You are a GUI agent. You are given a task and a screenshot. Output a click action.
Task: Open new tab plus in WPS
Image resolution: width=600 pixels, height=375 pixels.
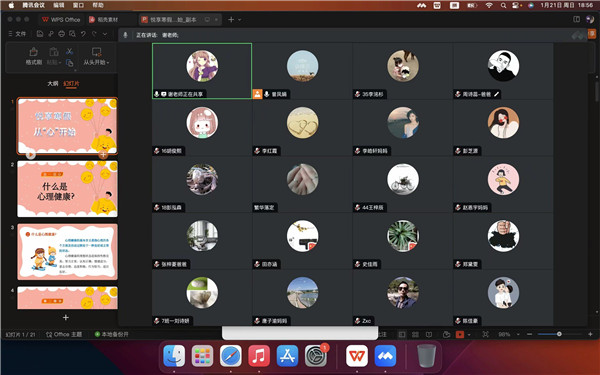pos(231,20)
